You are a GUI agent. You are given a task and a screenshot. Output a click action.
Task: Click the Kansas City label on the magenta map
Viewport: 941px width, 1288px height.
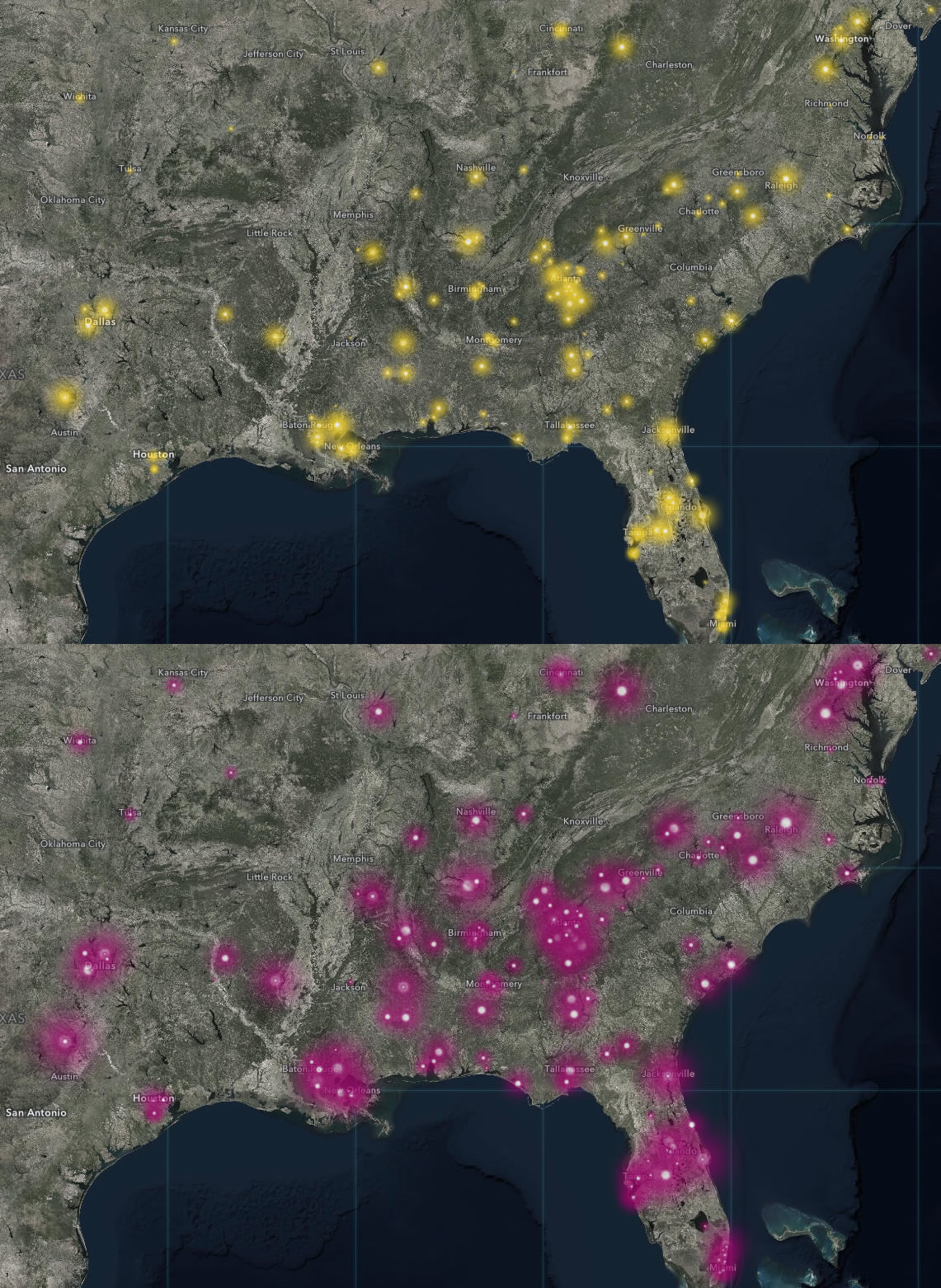[x=183, y=672]
